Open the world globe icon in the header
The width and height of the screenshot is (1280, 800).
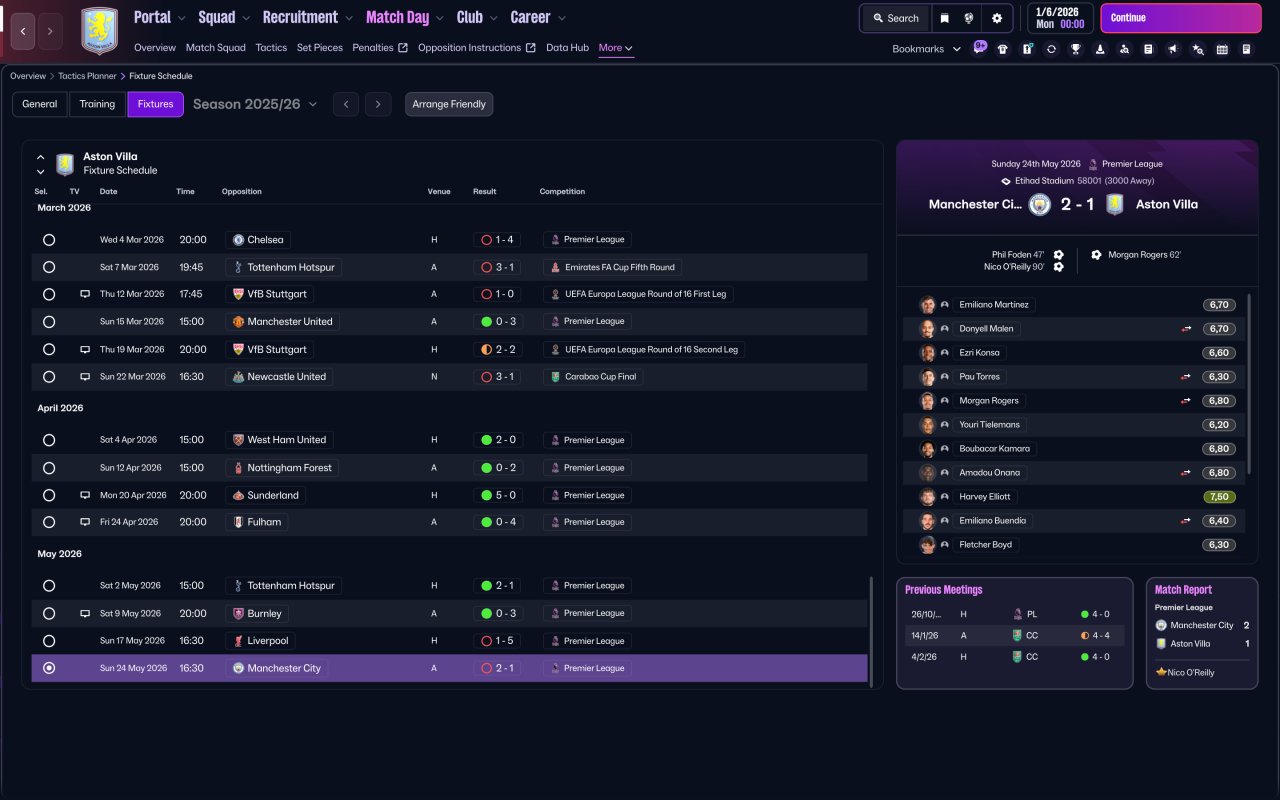[969, 18]
